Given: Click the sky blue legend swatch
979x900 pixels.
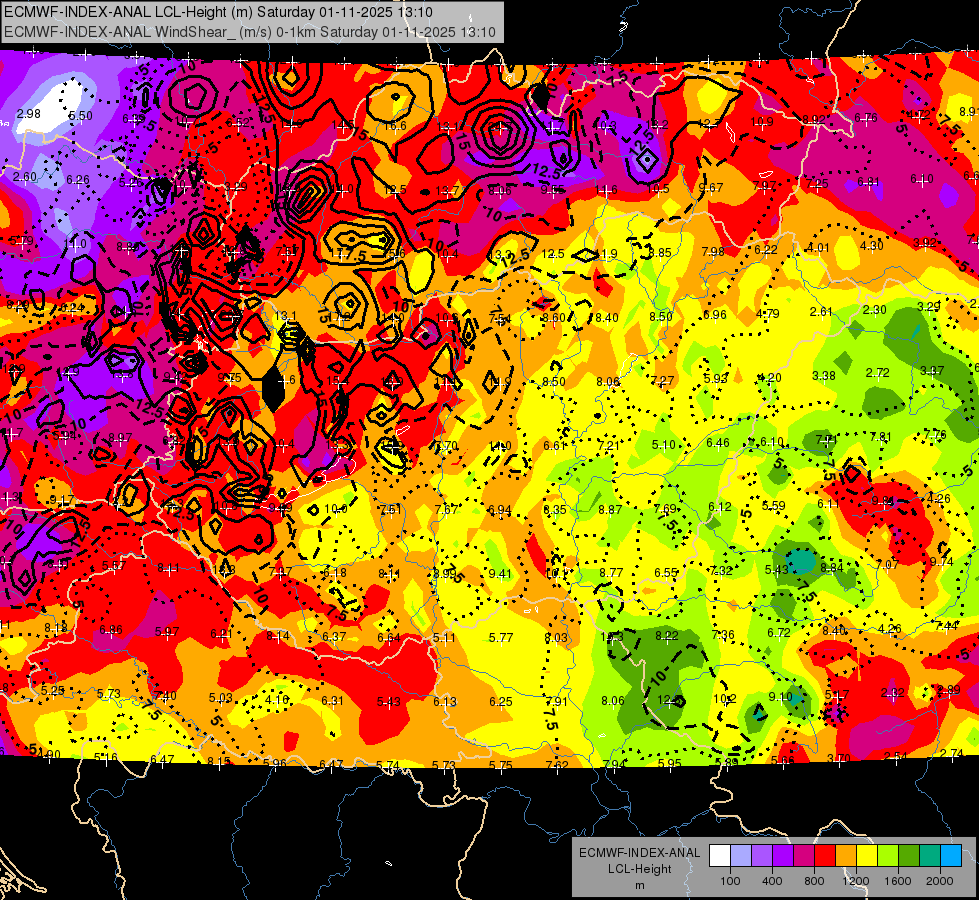Looking at the screenshot, I should point(950,856).
